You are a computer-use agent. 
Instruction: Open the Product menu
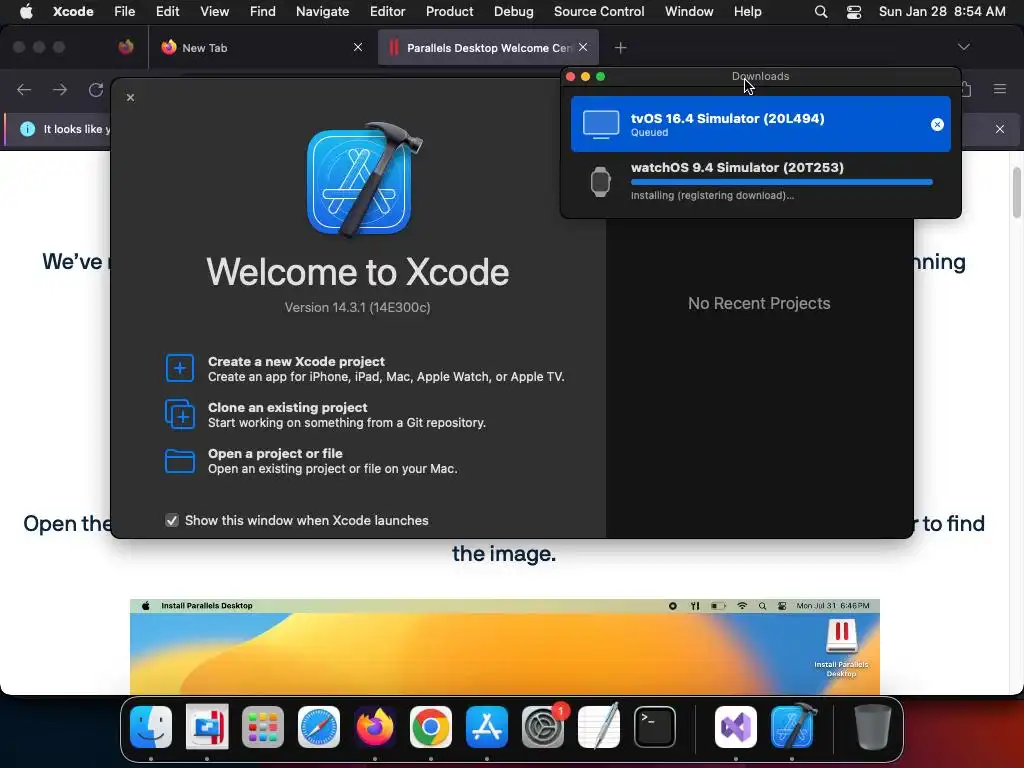(x=449, y=11)
